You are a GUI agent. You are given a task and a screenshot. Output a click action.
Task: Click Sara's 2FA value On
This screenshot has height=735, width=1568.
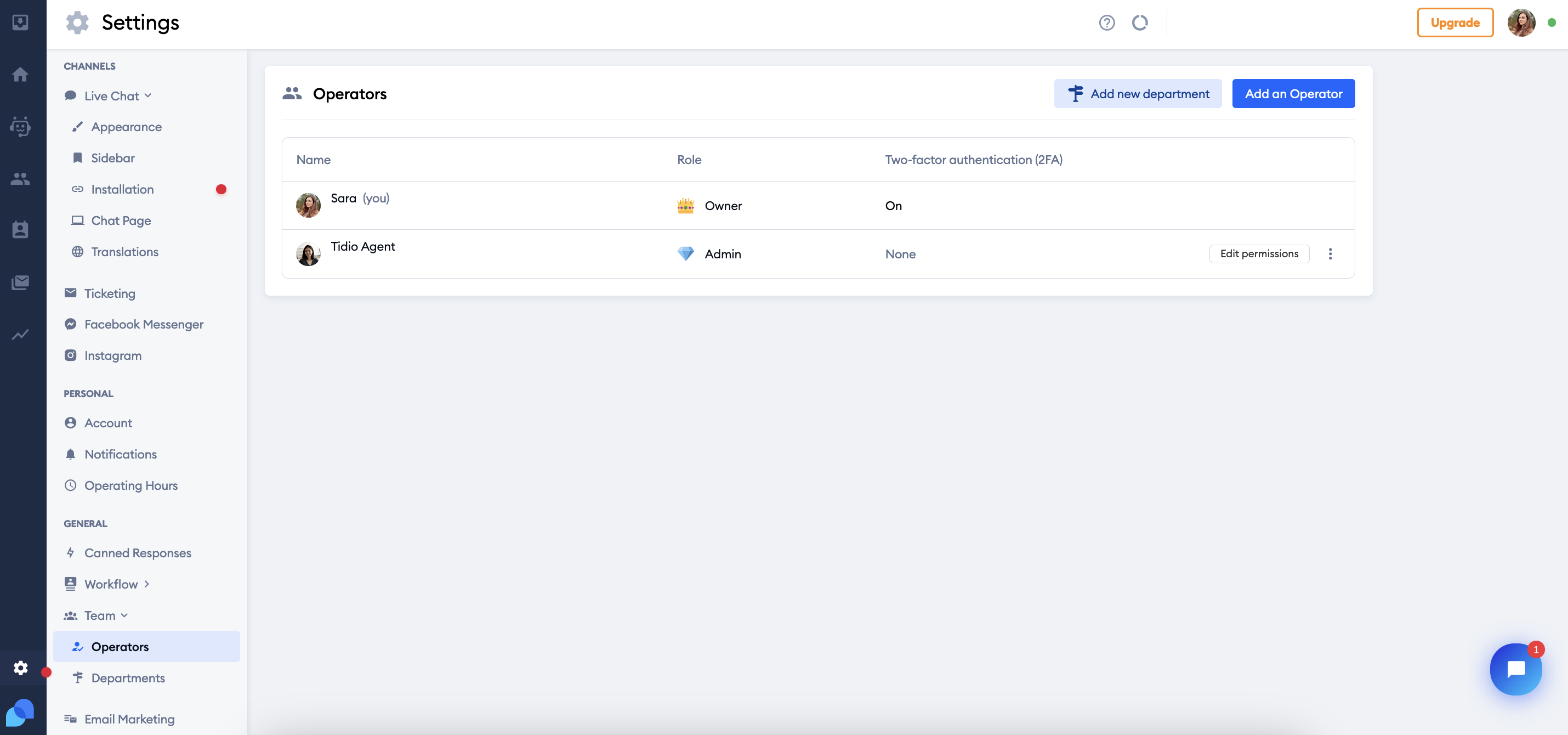click(x=893, y=206)
